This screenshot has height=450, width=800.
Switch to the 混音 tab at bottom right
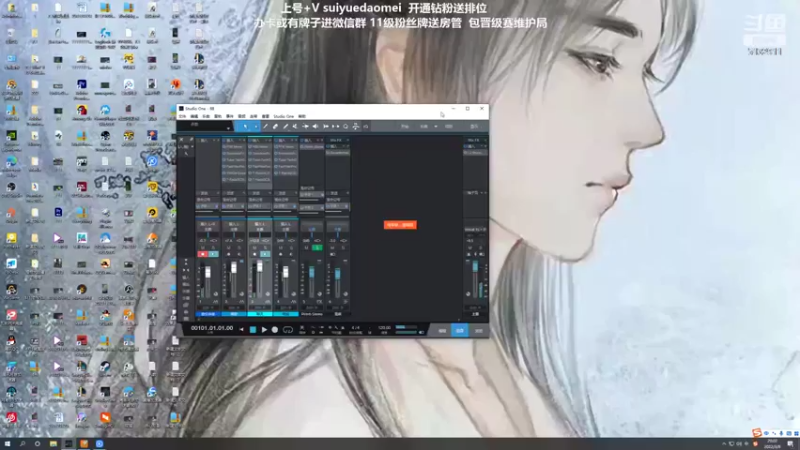click(x=460, y=331)
